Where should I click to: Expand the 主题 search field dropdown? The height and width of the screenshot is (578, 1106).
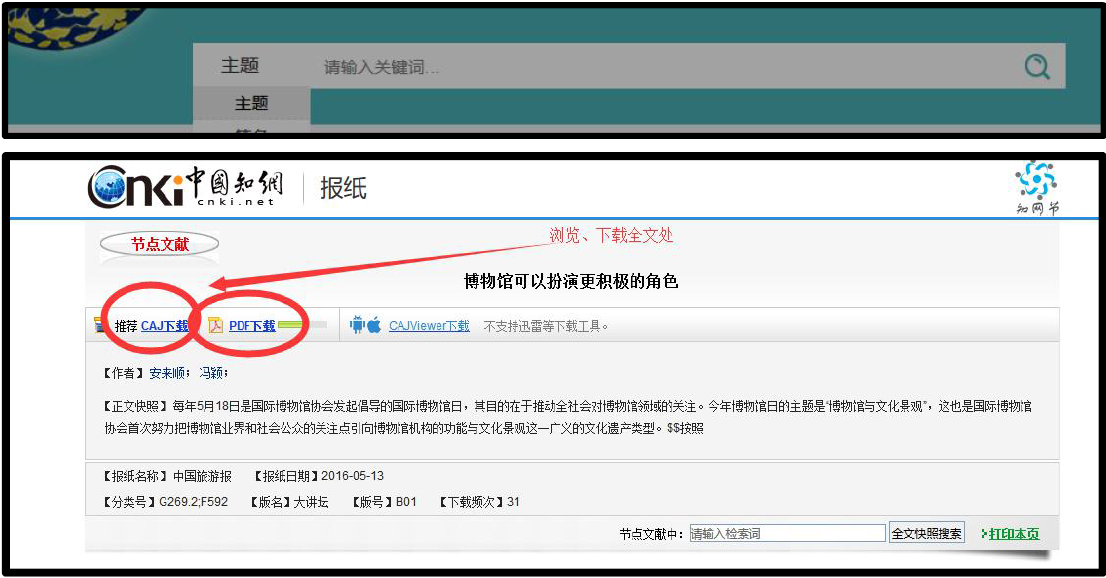tap(240, 66)
